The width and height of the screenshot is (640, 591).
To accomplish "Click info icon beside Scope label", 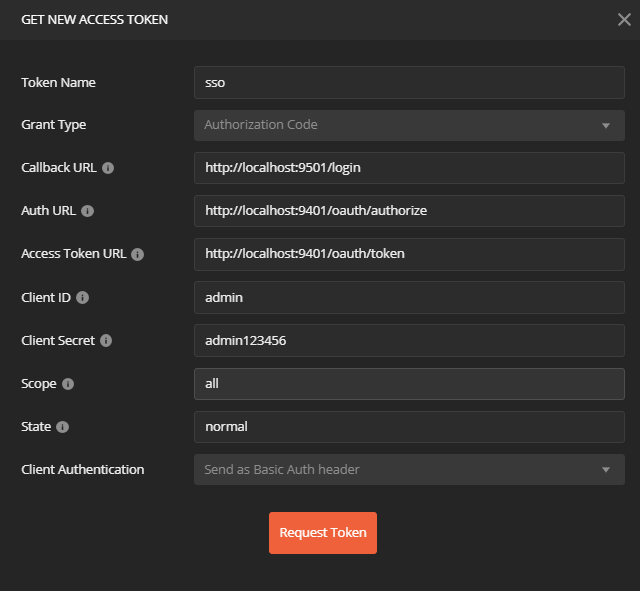I will coord(68,383).
